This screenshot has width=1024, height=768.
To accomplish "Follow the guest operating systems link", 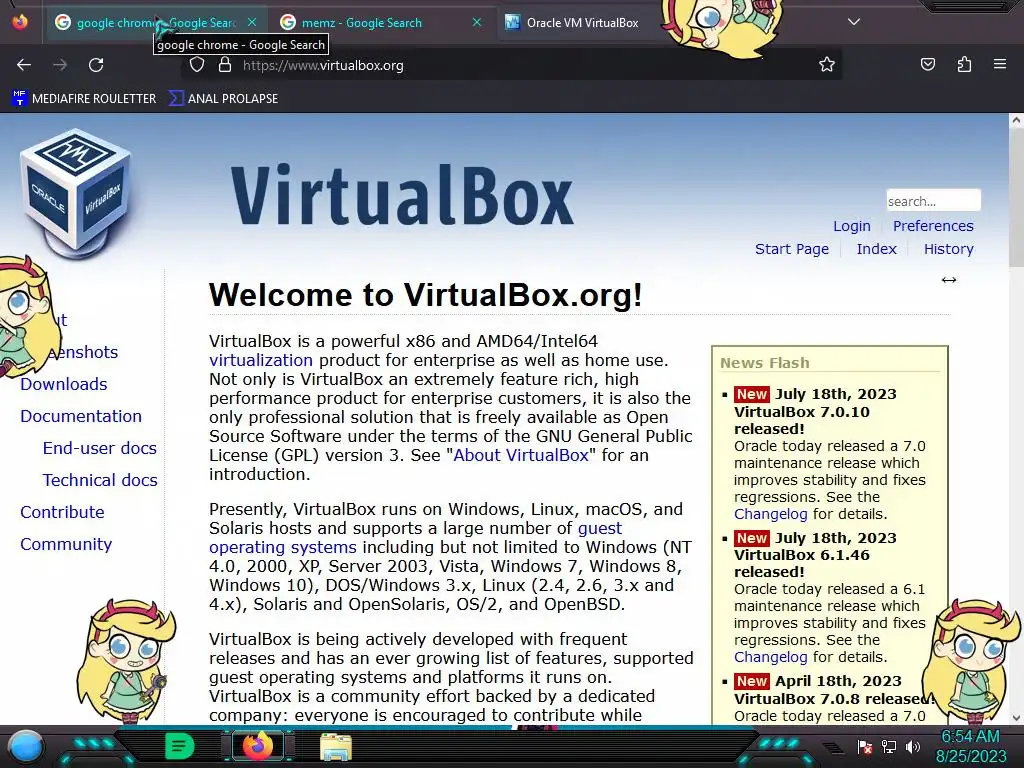I will 415,537.
